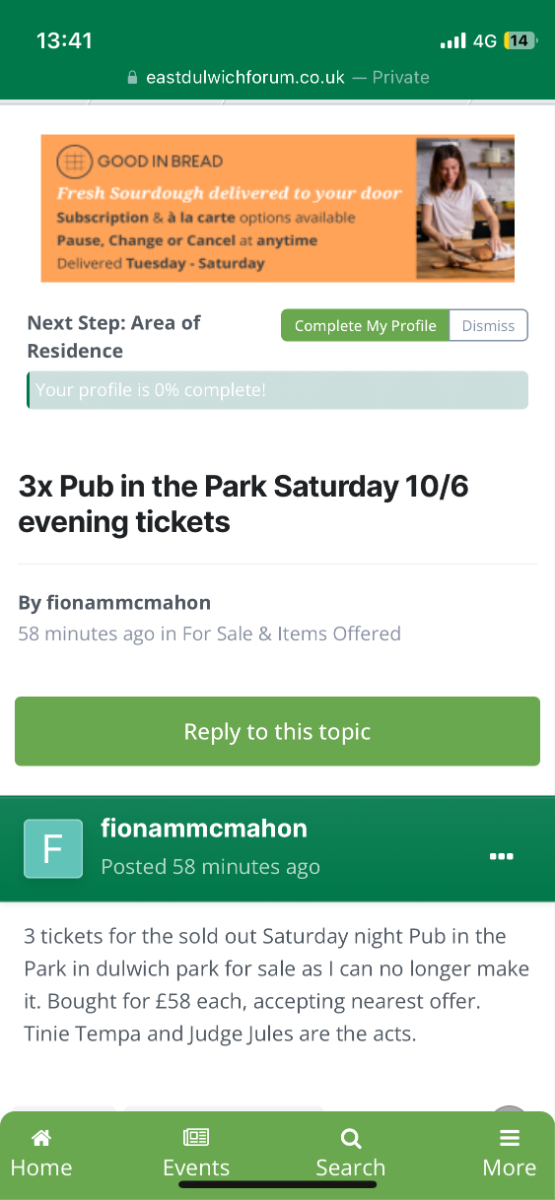This screenshot has height=1200, width=555.
Task: Tap the cellular signal bars icon
Action: coord(453,41)
